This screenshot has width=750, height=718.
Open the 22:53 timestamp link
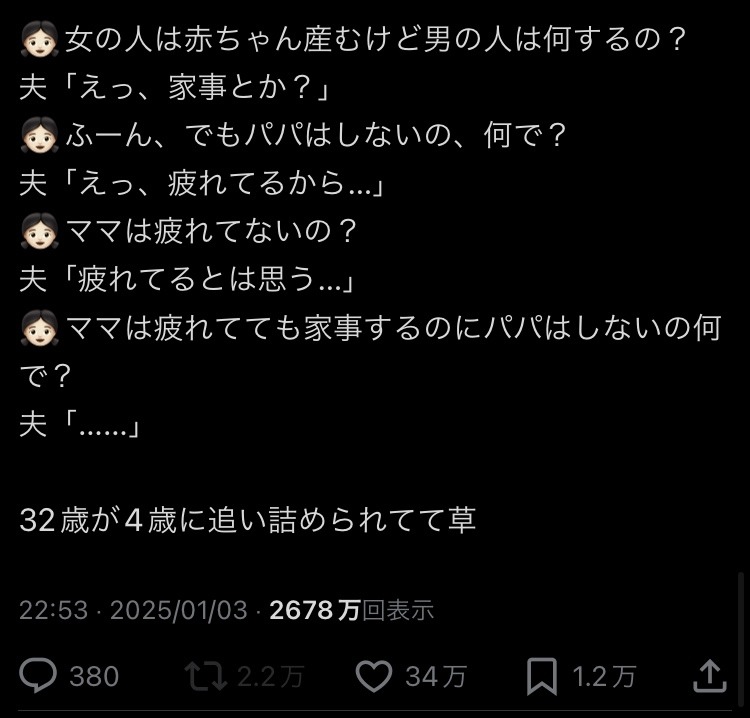tap(53, 610)
